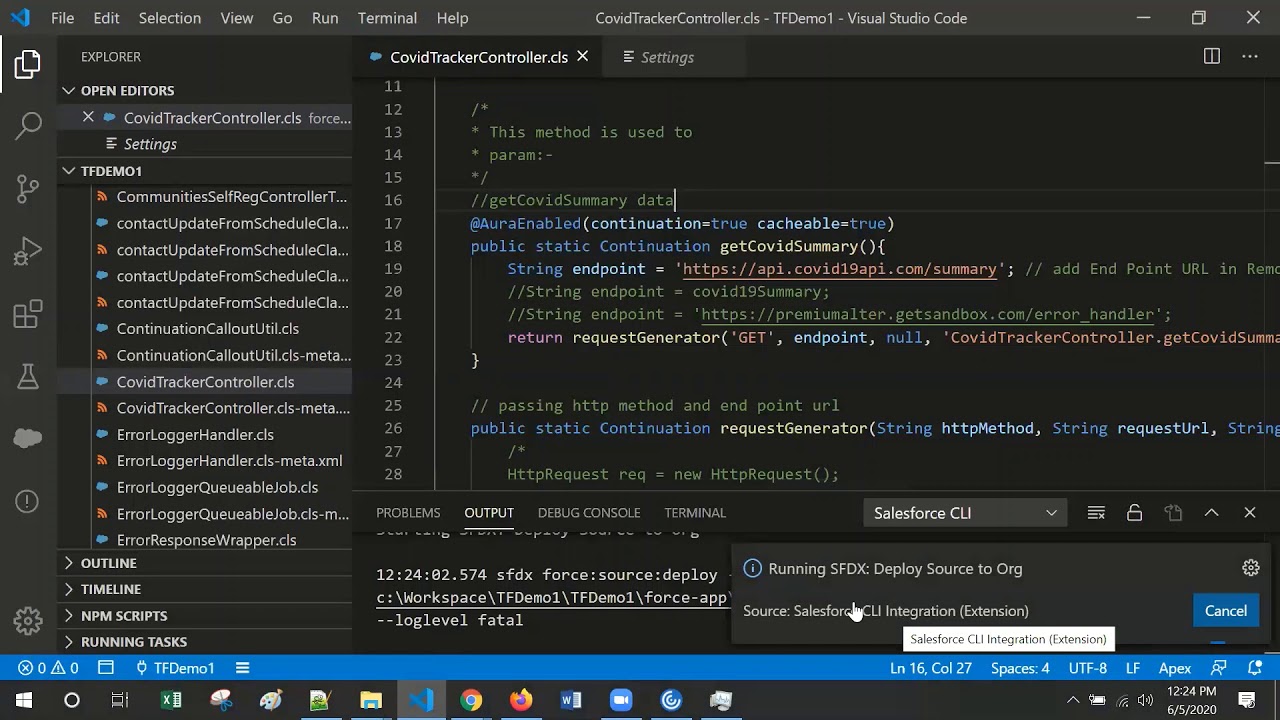The height and width of the screenshot is (720, 1280).
Task: Click the Apex language mode in status bar
Action: (x=1174, y=668)
